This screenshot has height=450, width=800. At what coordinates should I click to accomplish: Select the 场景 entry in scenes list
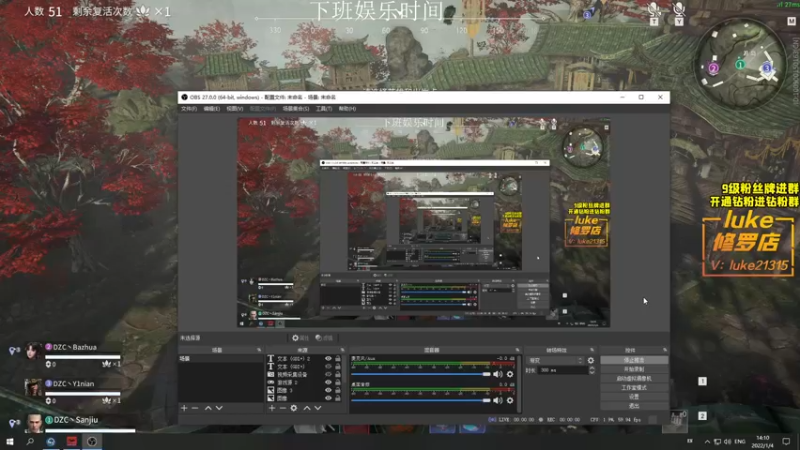[220, 359]
